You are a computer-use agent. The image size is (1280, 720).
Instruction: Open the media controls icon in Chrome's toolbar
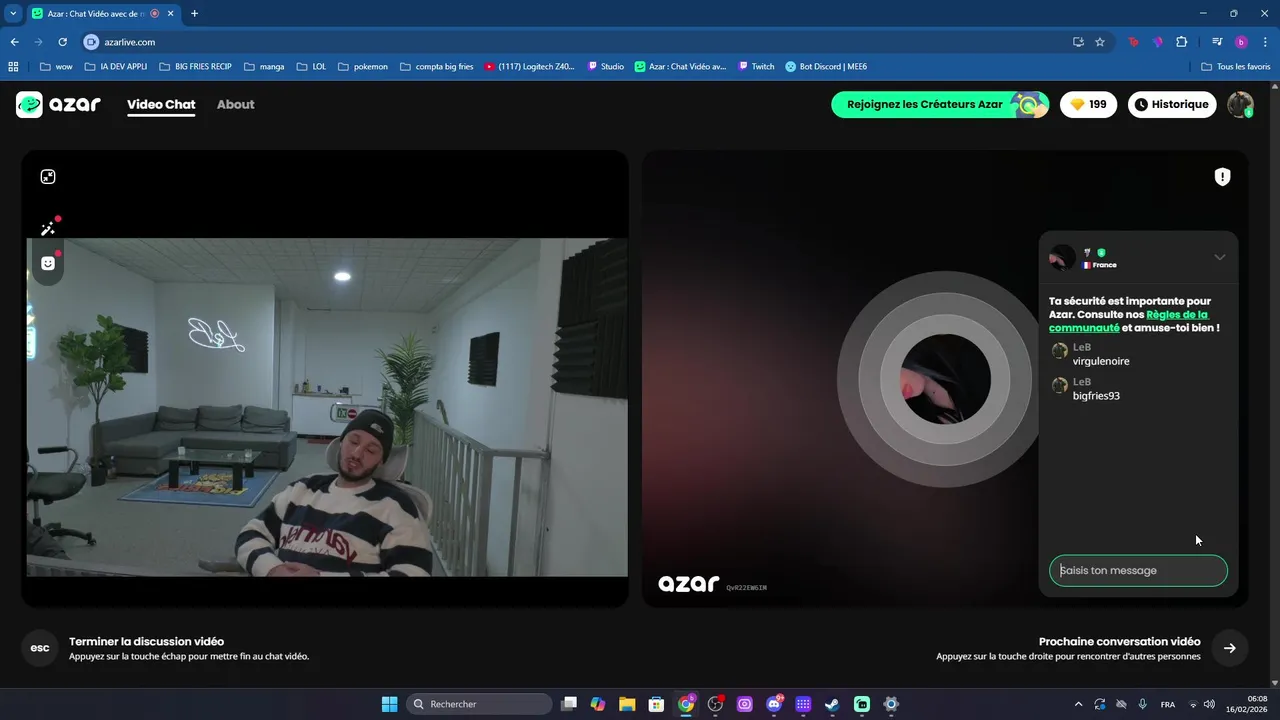(1217, 42)
